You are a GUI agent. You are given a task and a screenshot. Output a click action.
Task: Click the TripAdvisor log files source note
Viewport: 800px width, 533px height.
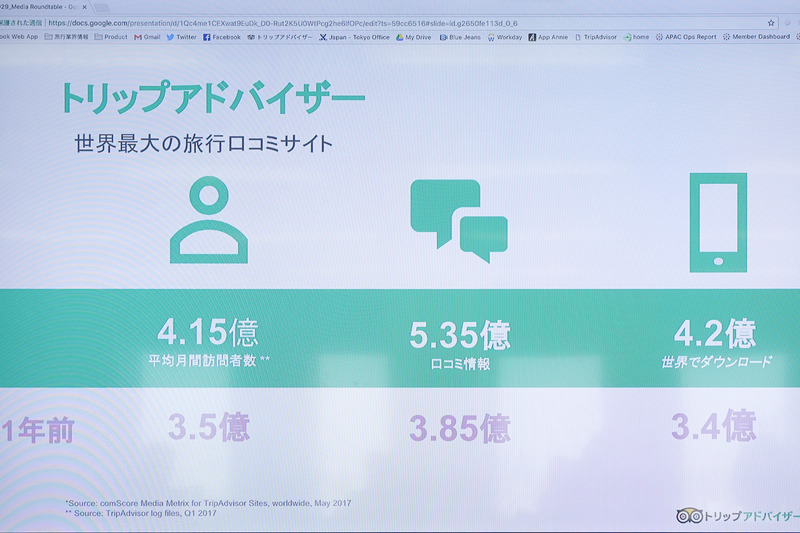pyautogui.click(x=141, y=513)
